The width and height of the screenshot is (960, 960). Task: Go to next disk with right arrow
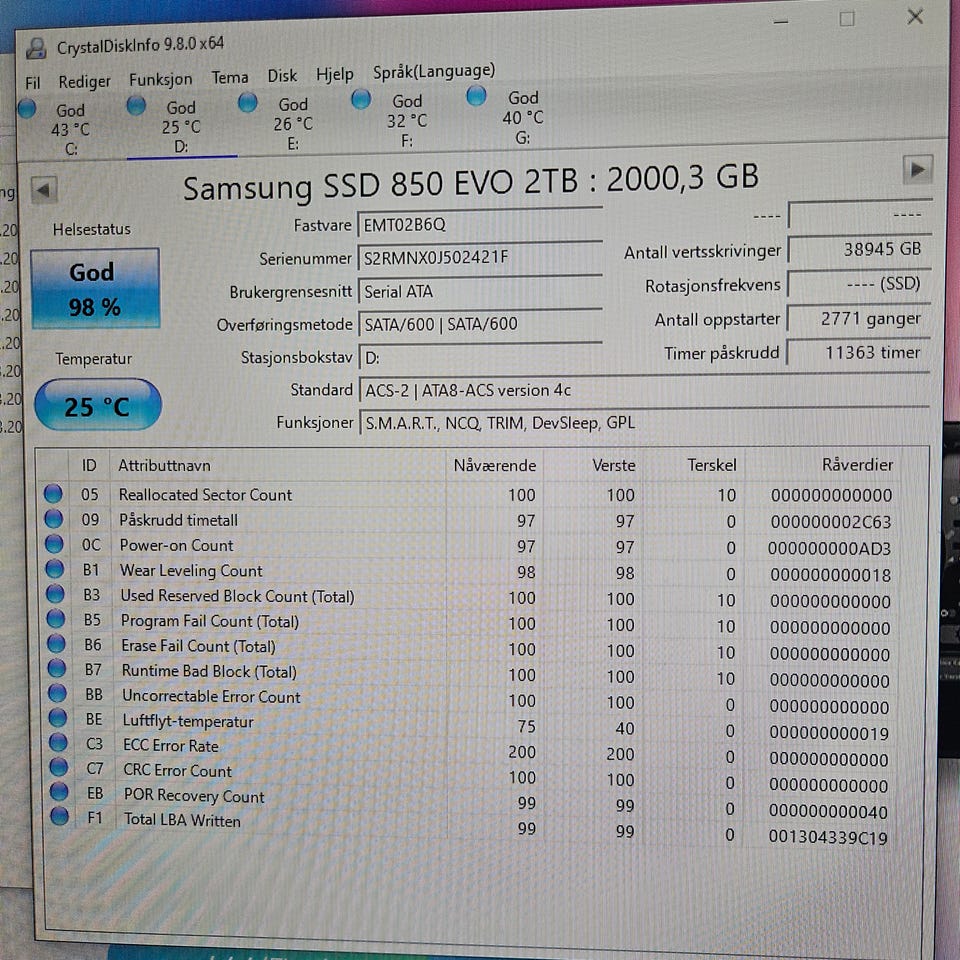click(x=917, y=170)
